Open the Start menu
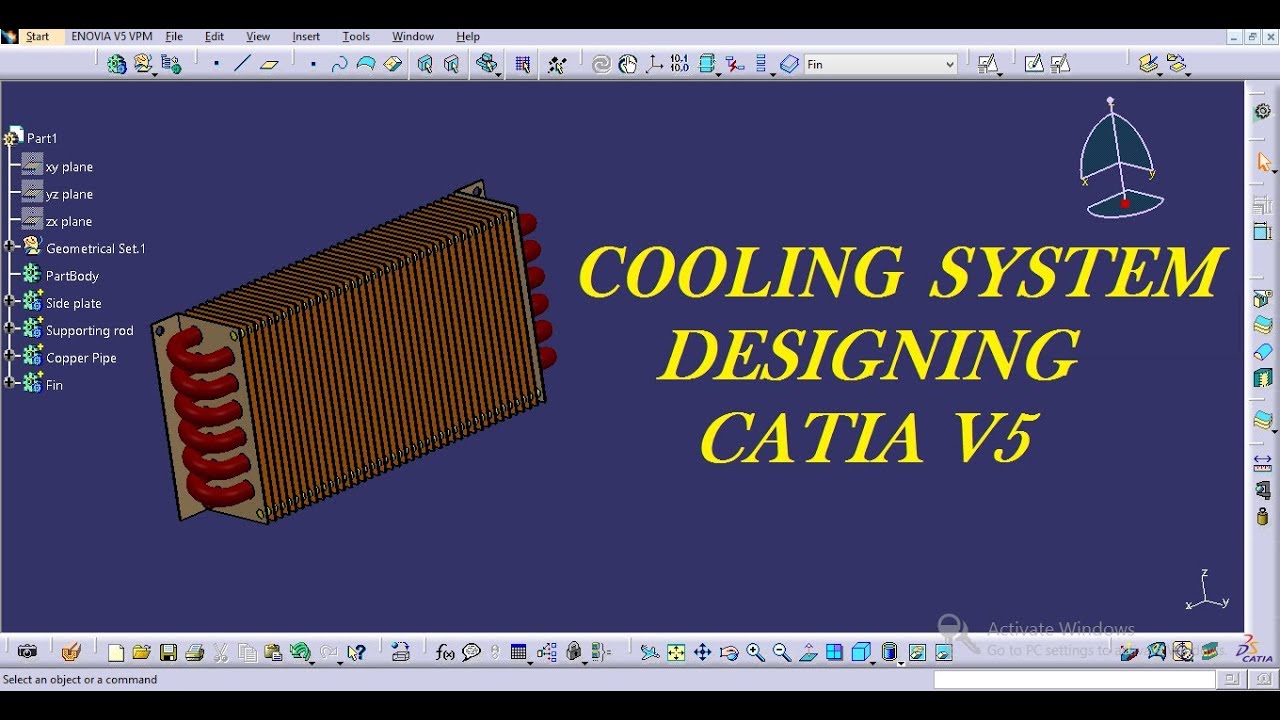Viewport: 1280px width, 720px height. coord(37,37)
